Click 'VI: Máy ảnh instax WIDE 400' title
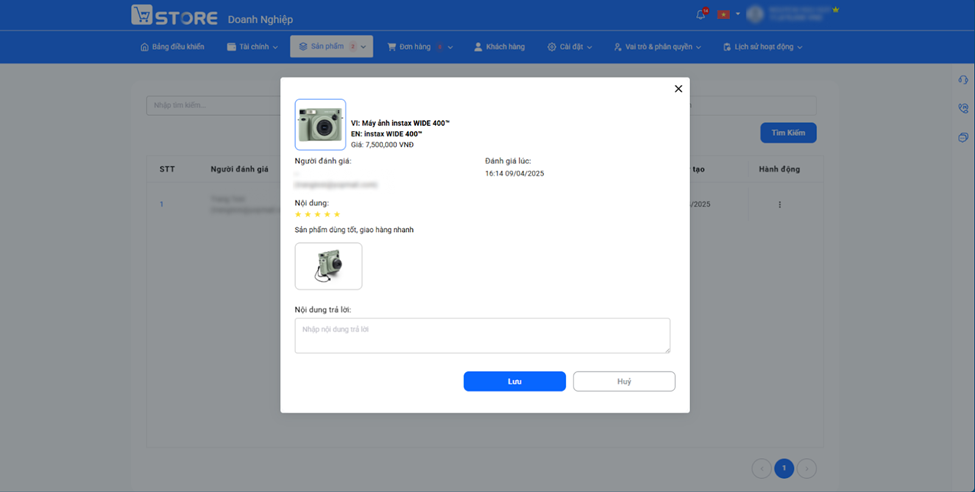Image resolution: width=975 pixels, height=492 pixels. coord(400,123)
